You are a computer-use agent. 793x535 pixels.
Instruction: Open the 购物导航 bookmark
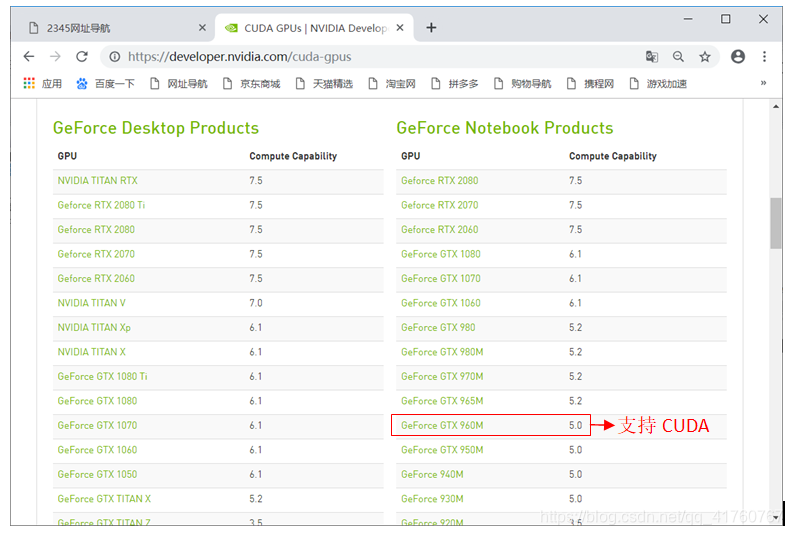point(522,83)
